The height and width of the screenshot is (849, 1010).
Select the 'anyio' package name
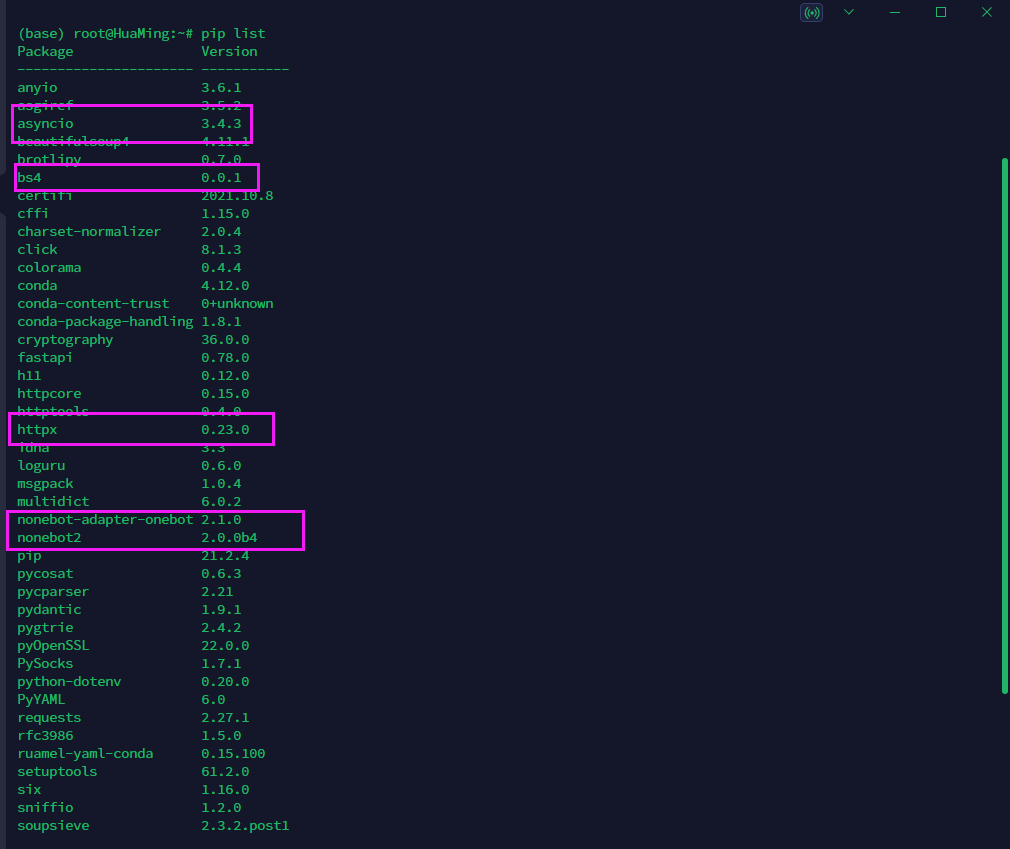[37, 88]
